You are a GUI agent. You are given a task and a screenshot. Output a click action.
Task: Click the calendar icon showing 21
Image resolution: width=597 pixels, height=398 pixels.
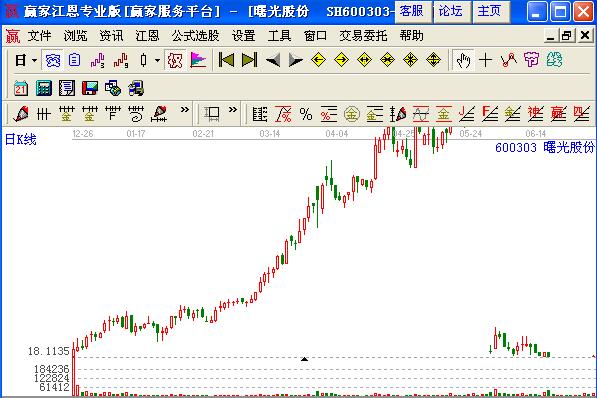pyautogui.click(x=21, y=88)
